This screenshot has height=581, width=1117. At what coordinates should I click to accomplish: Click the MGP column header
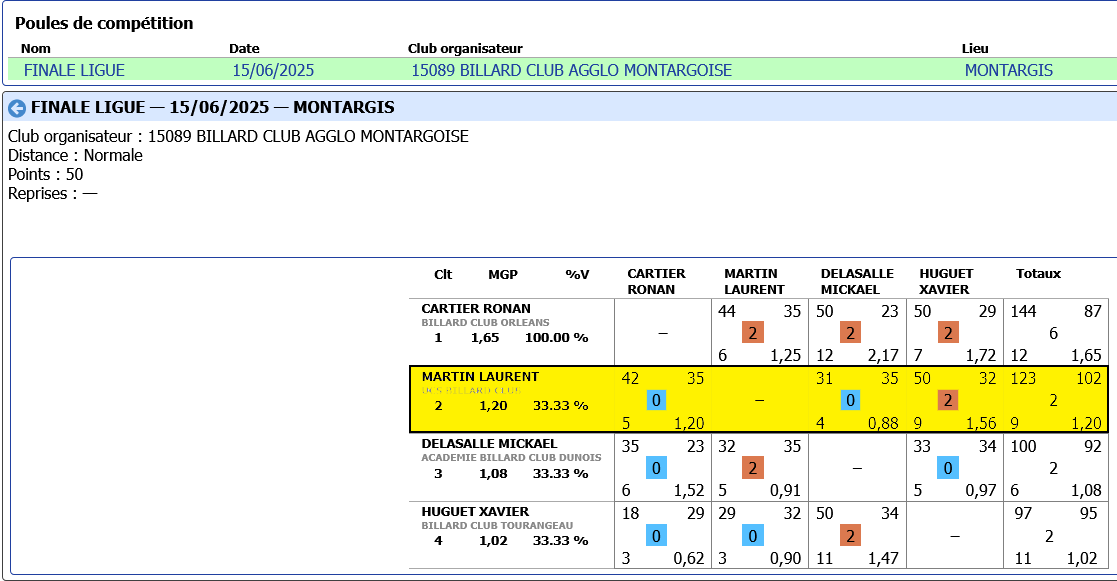503,274
